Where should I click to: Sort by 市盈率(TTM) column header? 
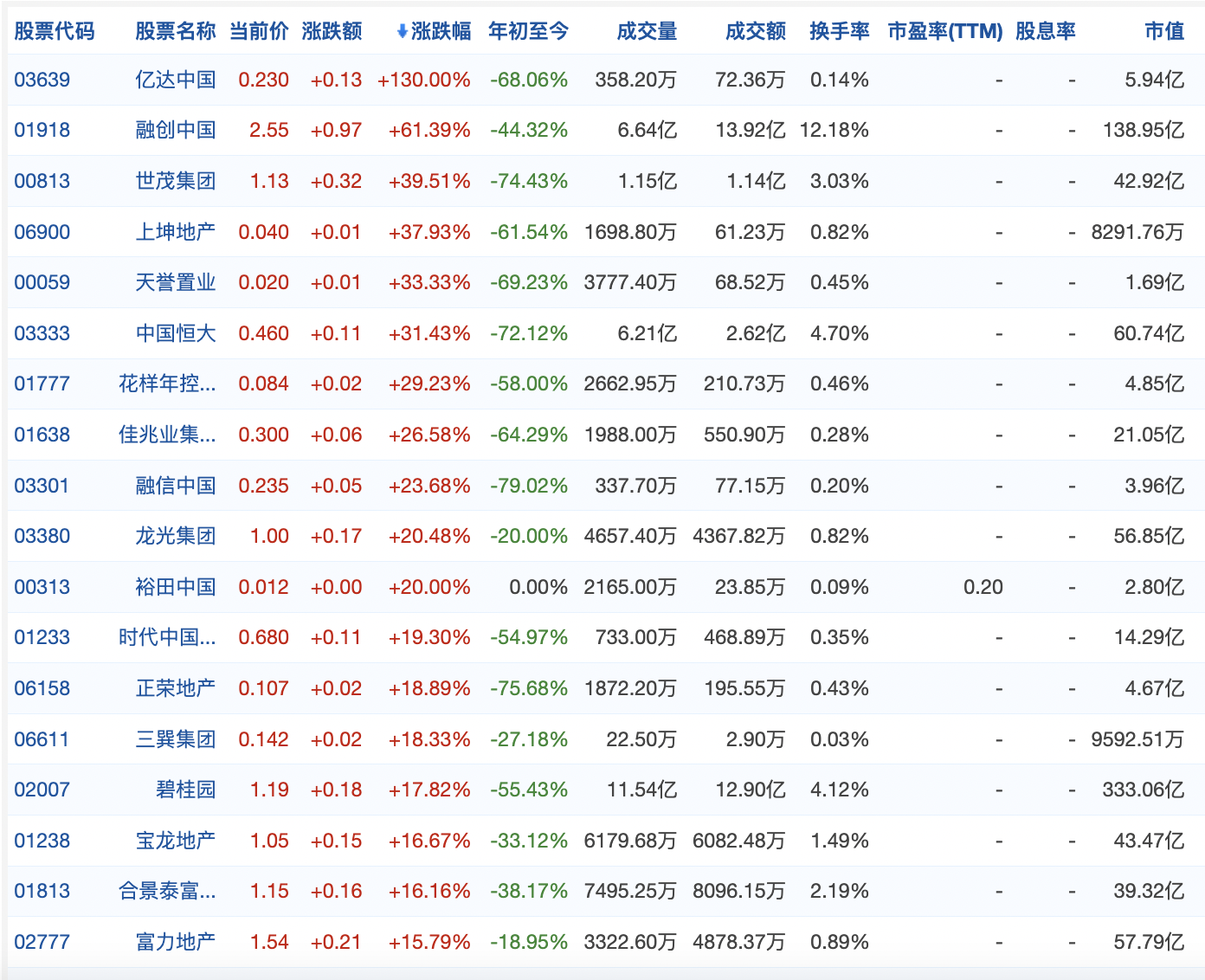tap(945, 32)
